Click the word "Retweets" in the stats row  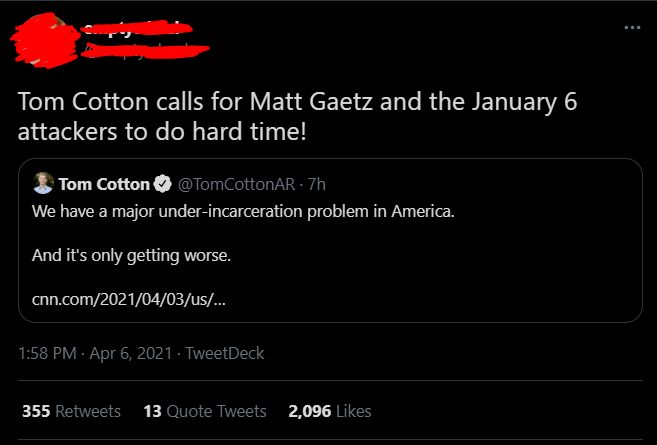tap(88, 411)
